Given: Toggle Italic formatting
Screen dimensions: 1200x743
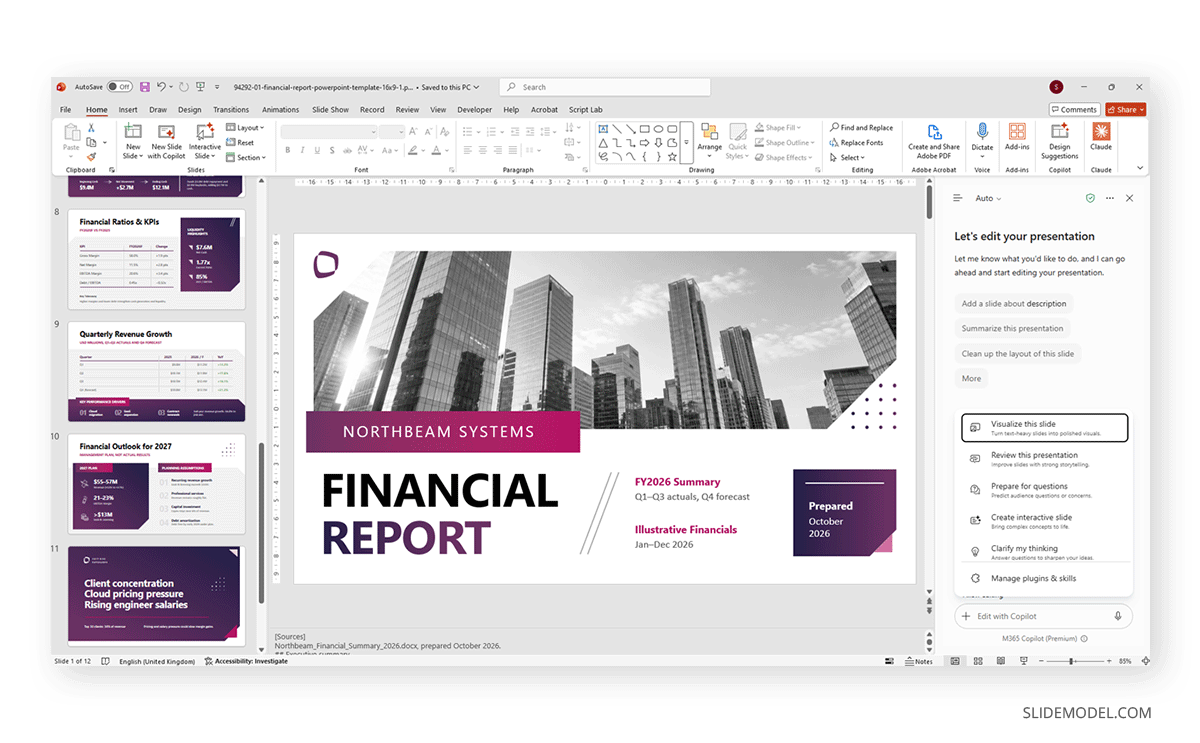Looking at the screenshot, I should pyautogui.click(x=303, y=150).
